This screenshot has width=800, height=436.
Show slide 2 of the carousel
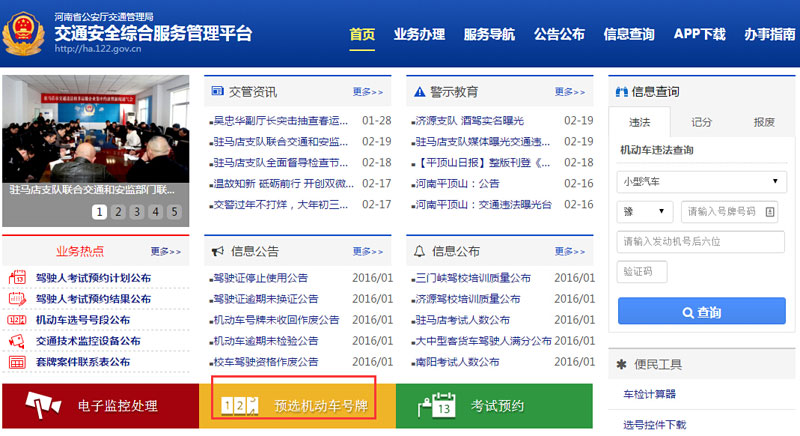click(x=118, y=212)
